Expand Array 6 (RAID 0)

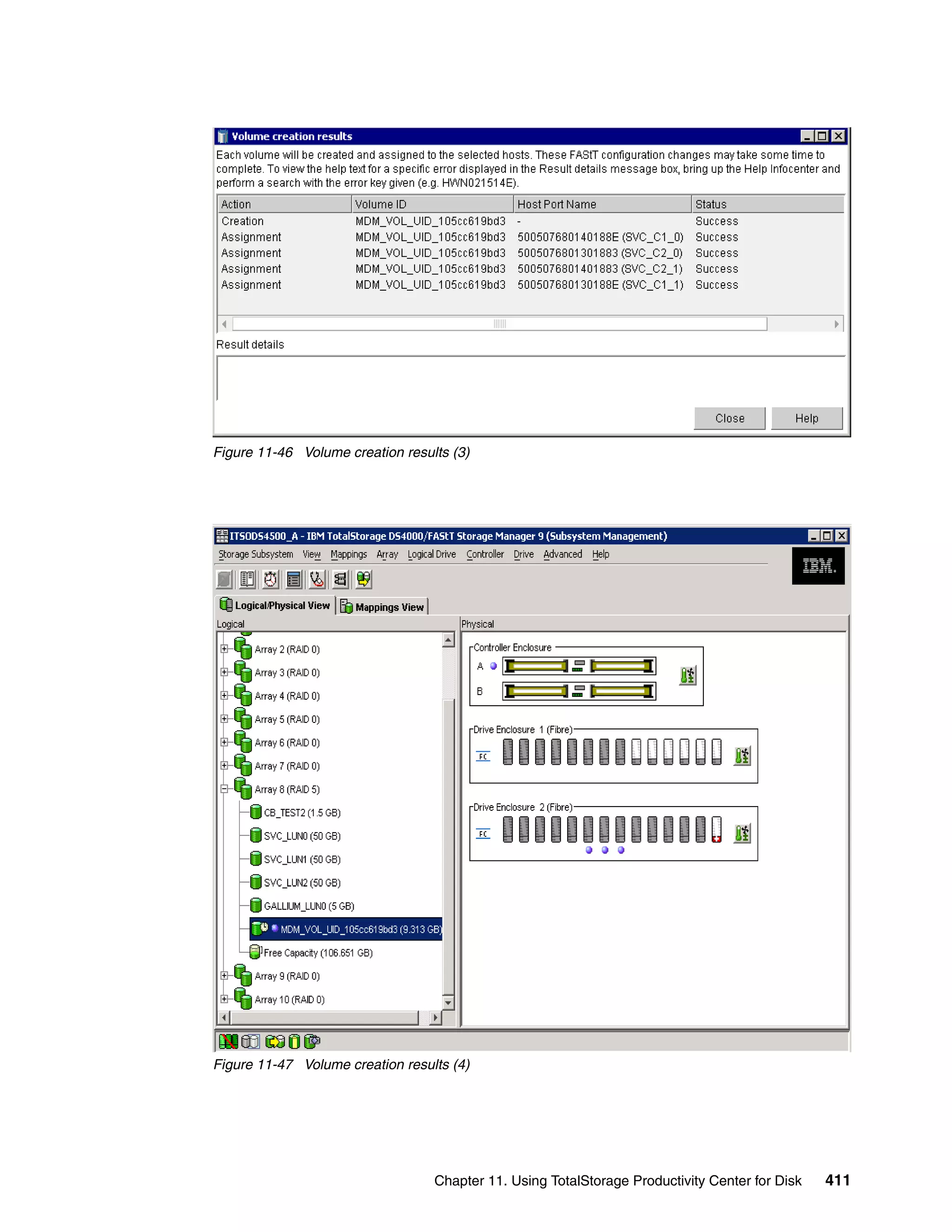tap(224, 742)
